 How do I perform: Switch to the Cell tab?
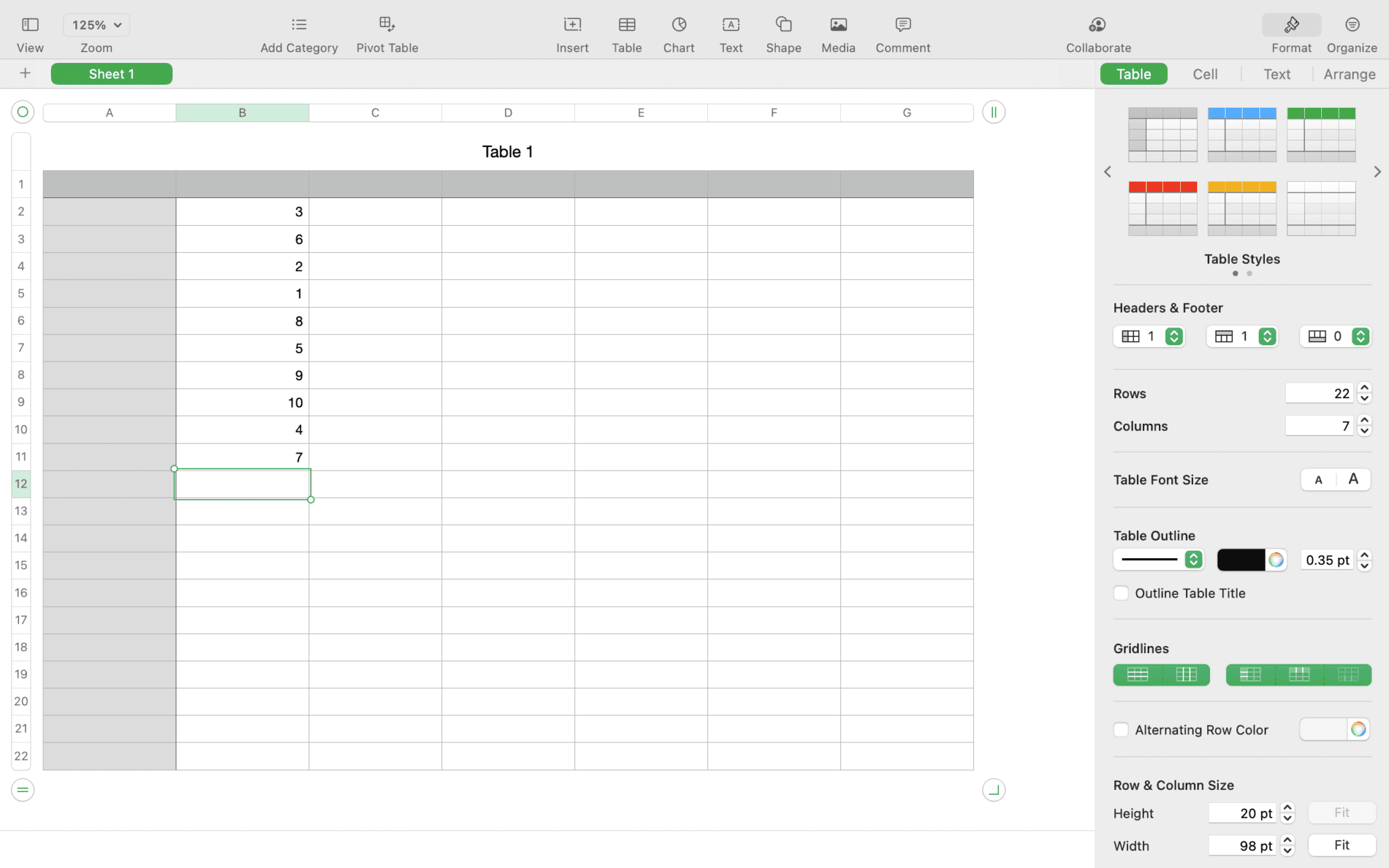point(1205,74)
